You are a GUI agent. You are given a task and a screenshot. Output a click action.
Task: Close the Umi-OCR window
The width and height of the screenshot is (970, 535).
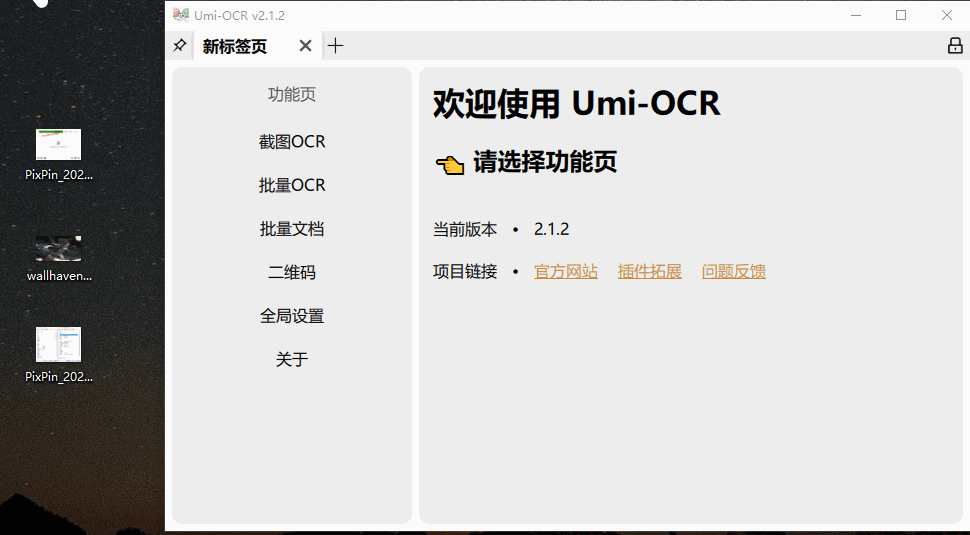(946, 15)
